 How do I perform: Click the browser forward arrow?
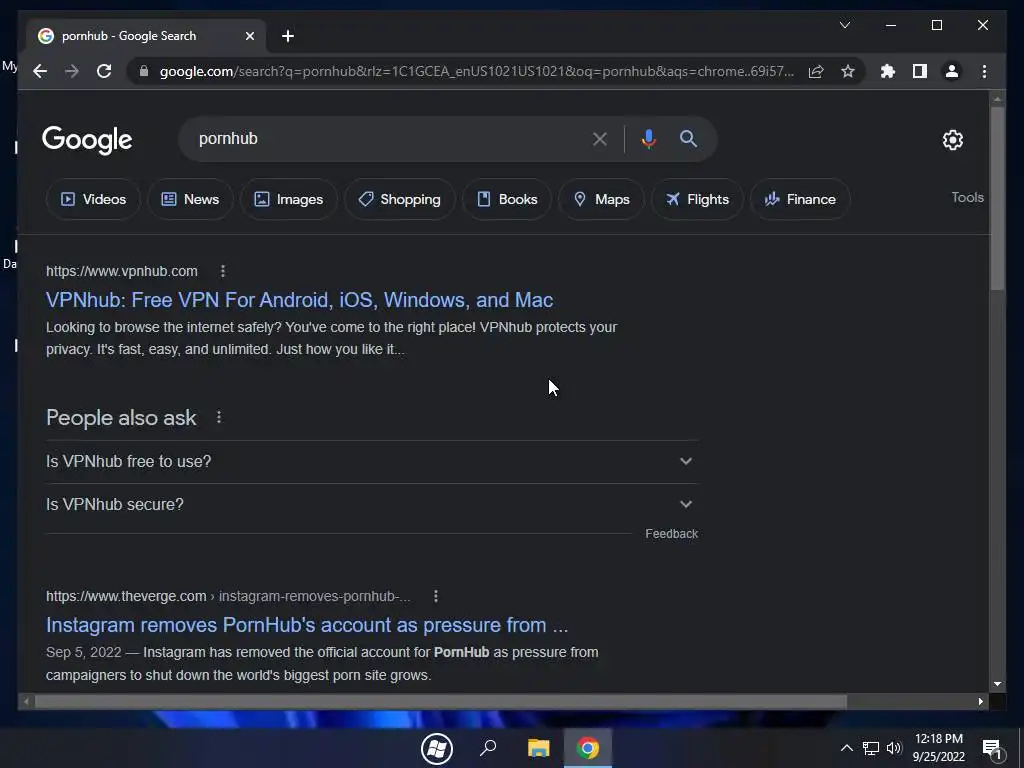pos(72,71)
